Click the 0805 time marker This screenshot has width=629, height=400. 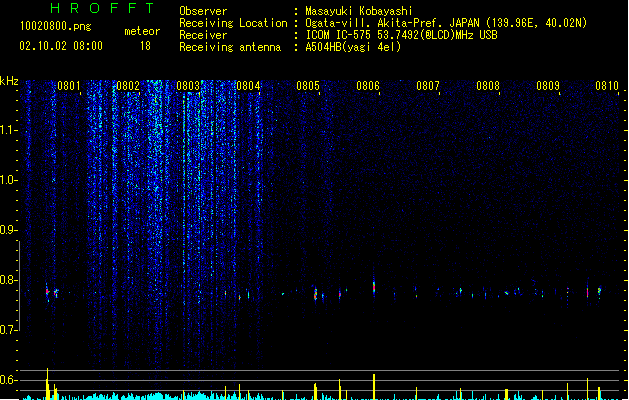pos(308,86)
